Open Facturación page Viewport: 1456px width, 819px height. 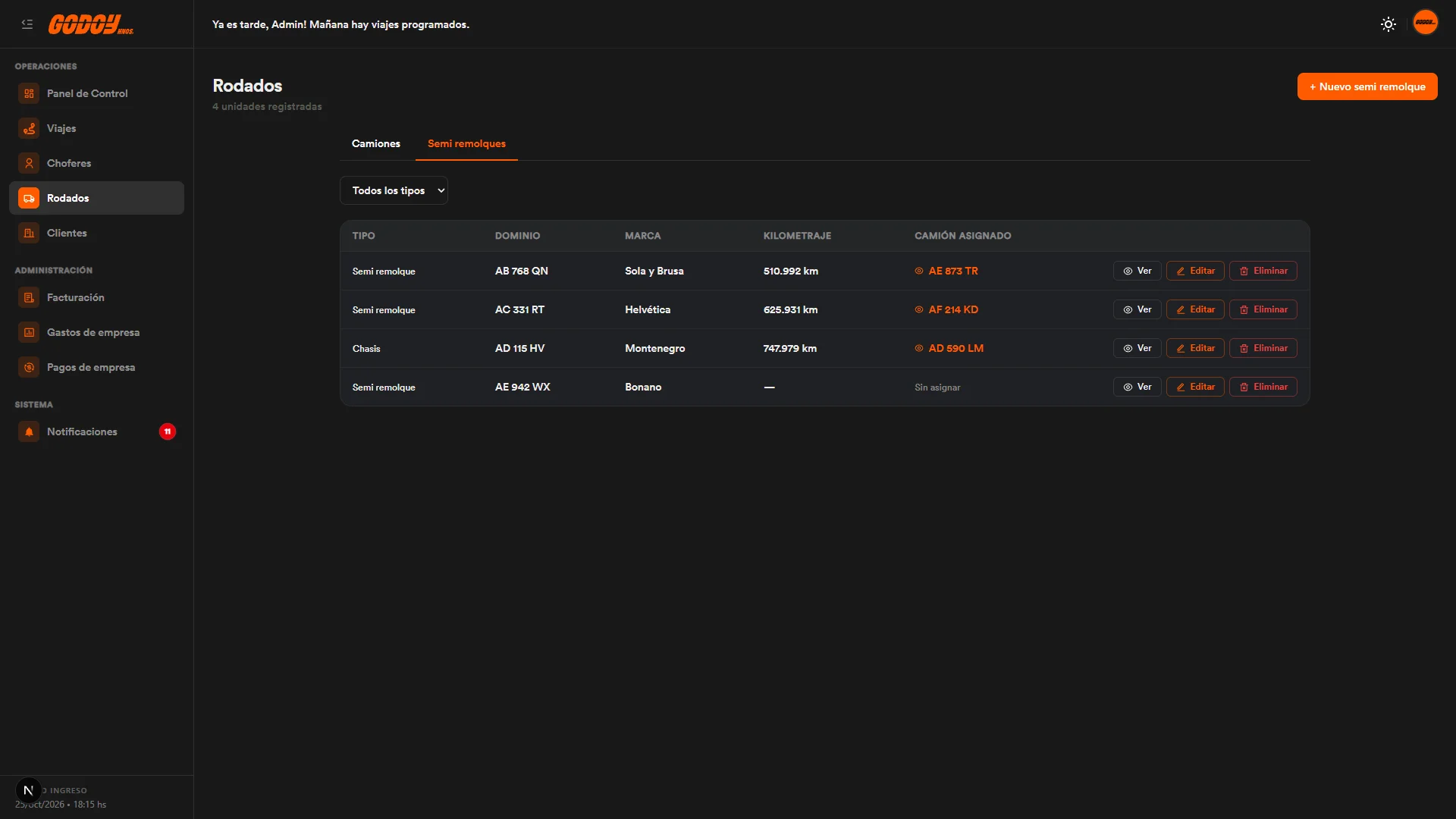click(96, 297)
